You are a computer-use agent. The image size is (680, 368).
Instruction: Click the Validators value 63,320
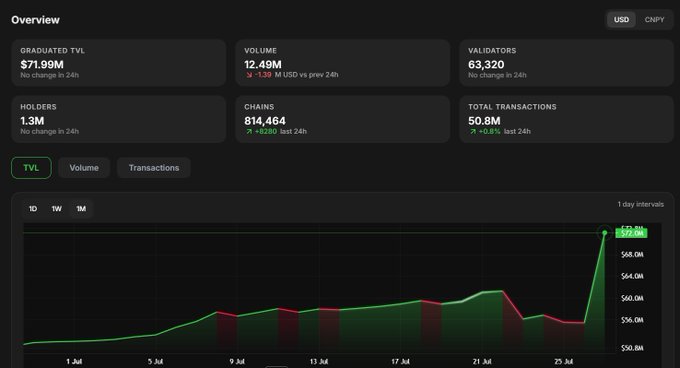tap(486, 65)
